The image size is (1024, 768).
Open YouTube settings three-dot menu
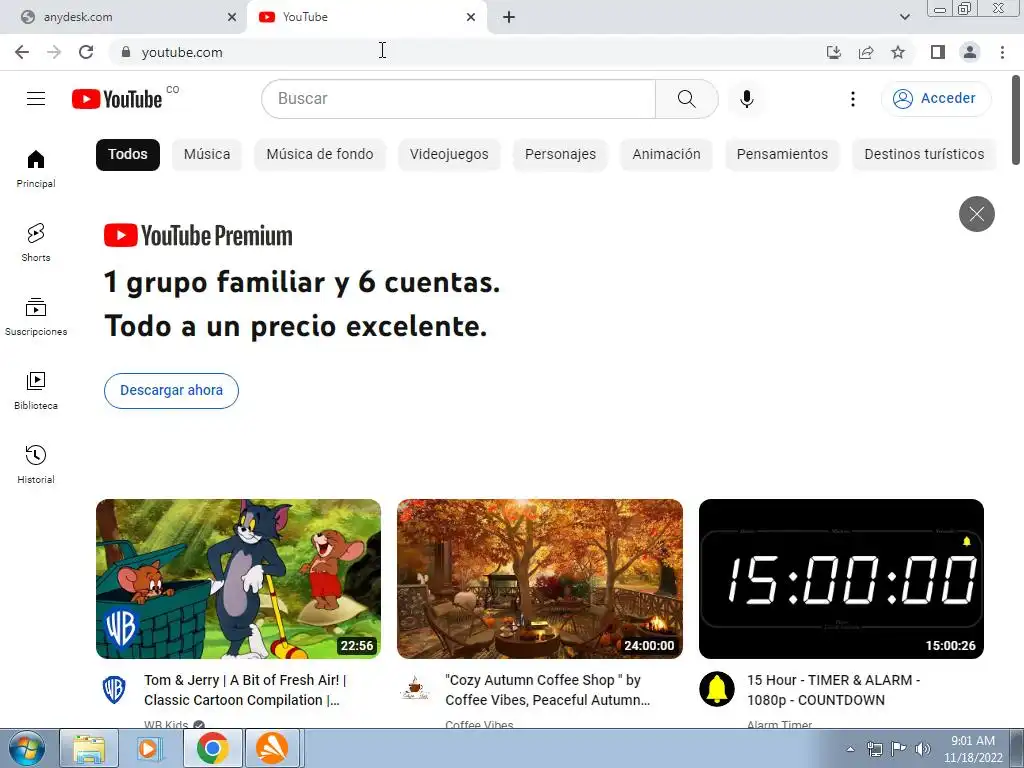pyautogui.click(x=852, y=99)
